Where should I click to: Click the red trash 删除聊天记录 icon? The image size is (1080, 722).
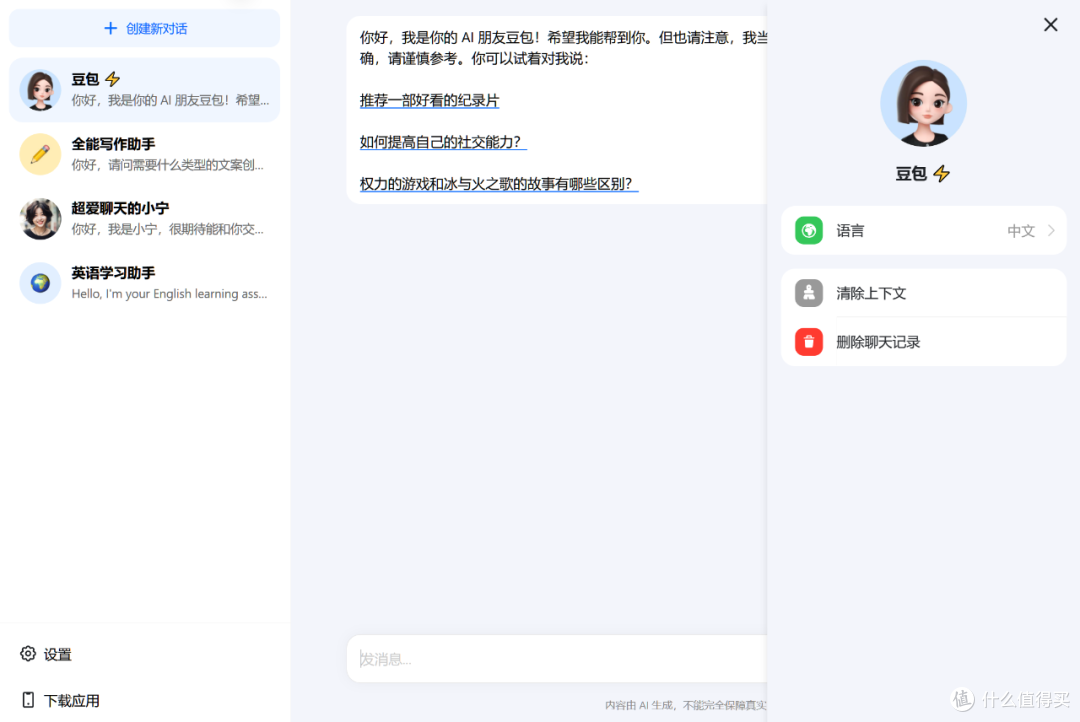809,342
